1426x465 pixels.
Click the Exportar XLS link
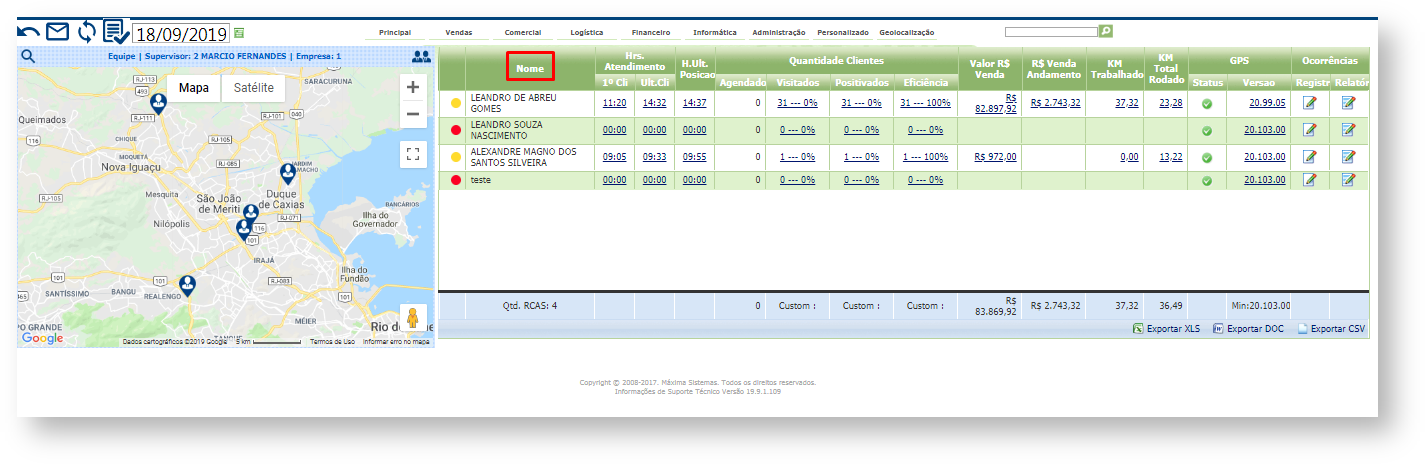[1166, 328]
